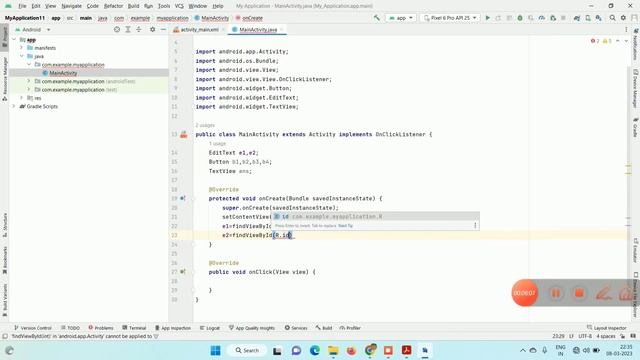The width and height of the screenshot is (640, 360).
Task: Toggle tool window quick access in status corner
Action: pyautogui.click(x=5, y=336)
